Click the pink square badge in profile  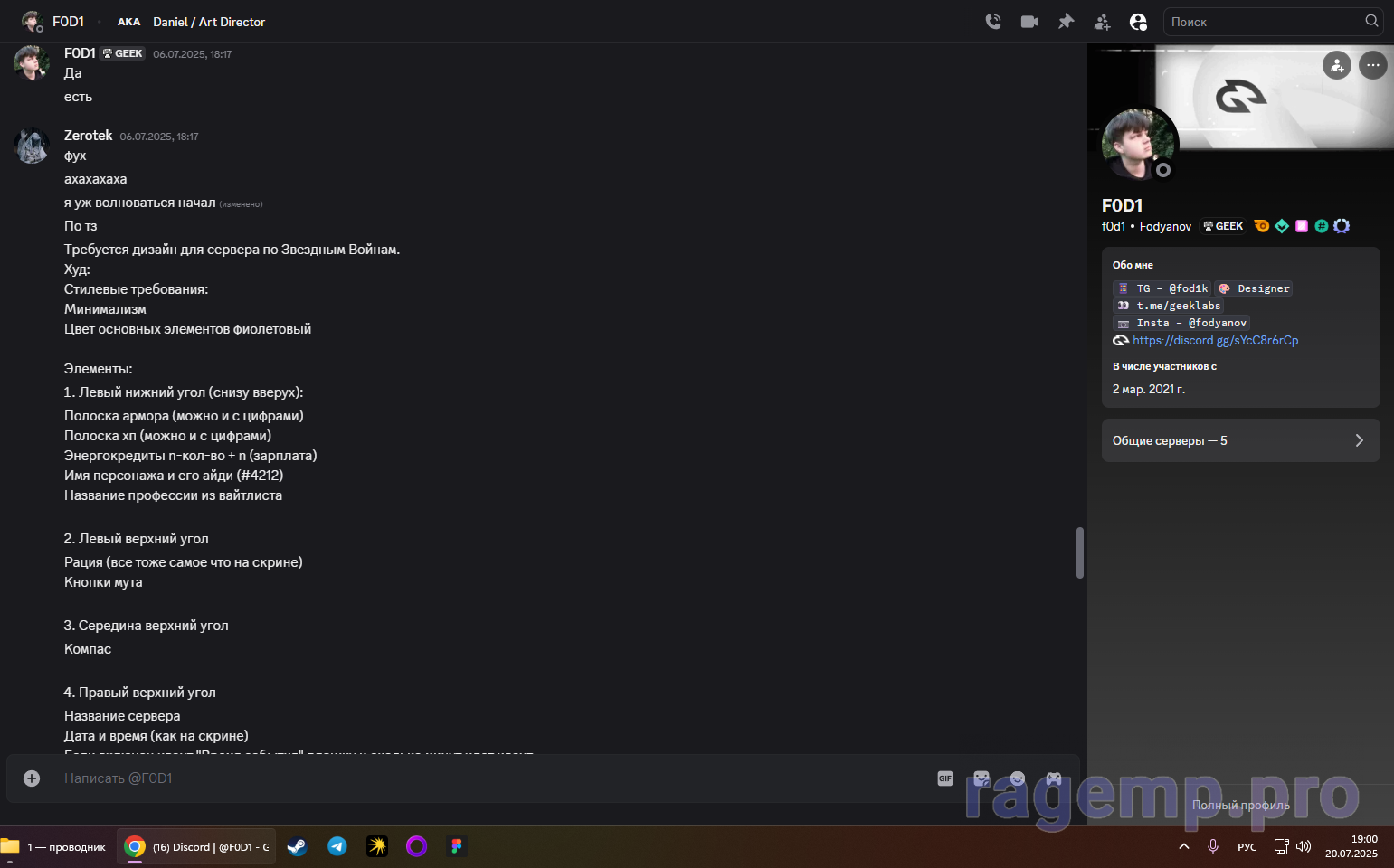1302,226
